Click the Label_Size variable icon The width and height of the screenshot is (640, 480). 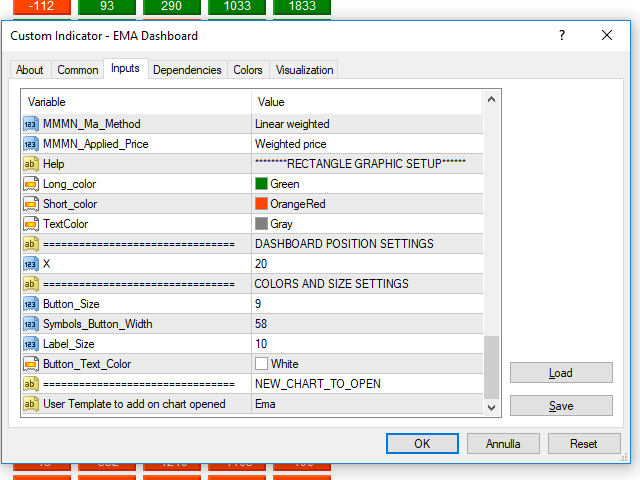point(31,344)
